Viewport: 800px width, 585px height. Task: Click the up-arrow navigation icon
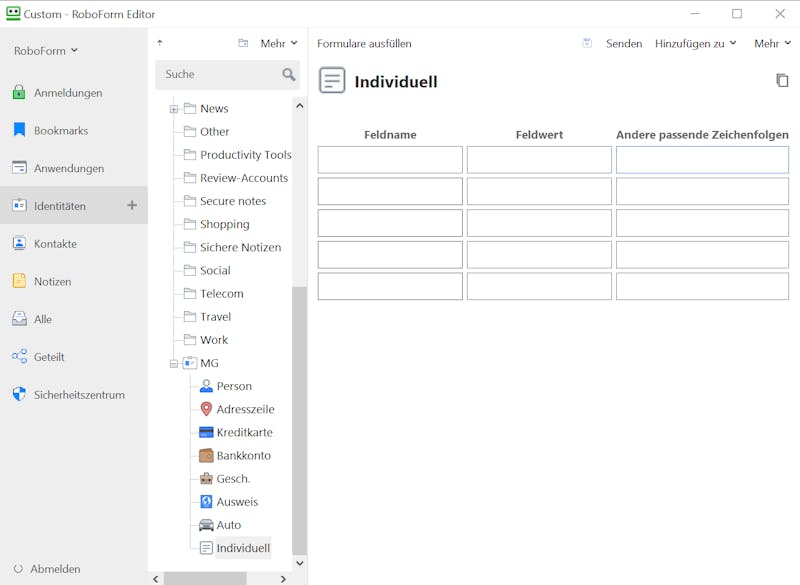pyautogui.click(x=160, y=43)
